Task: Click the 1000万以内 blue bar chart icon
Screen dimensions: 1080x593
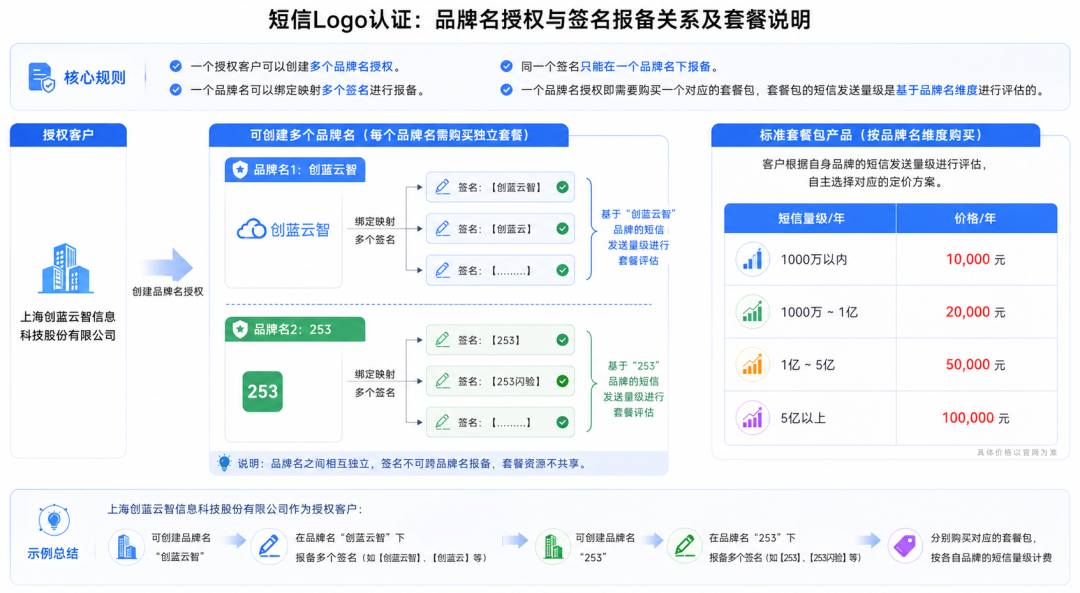Action: pos(753,259)
